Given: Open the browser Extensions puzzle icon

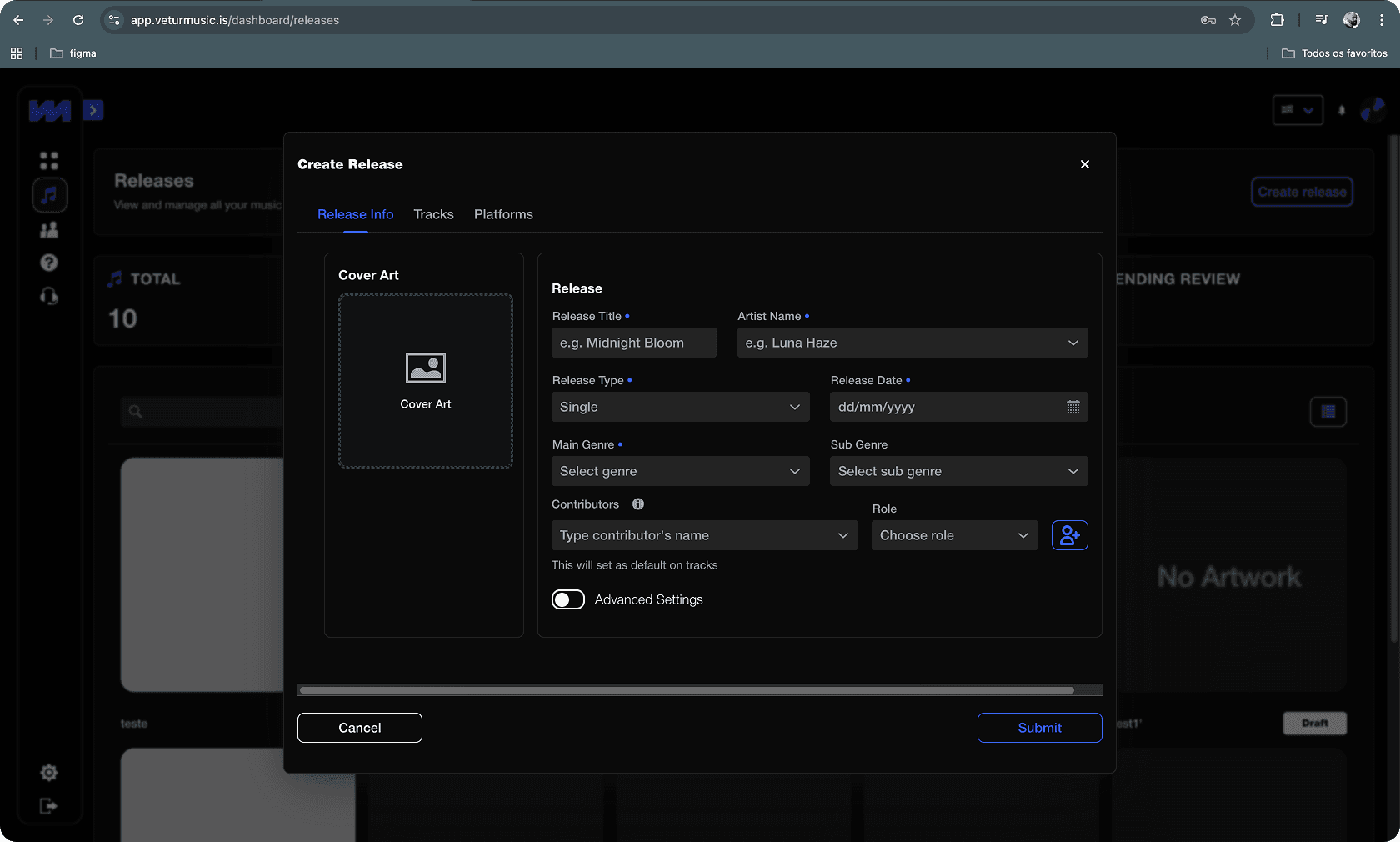Looking at the screenshot, I should (1277, 20).
